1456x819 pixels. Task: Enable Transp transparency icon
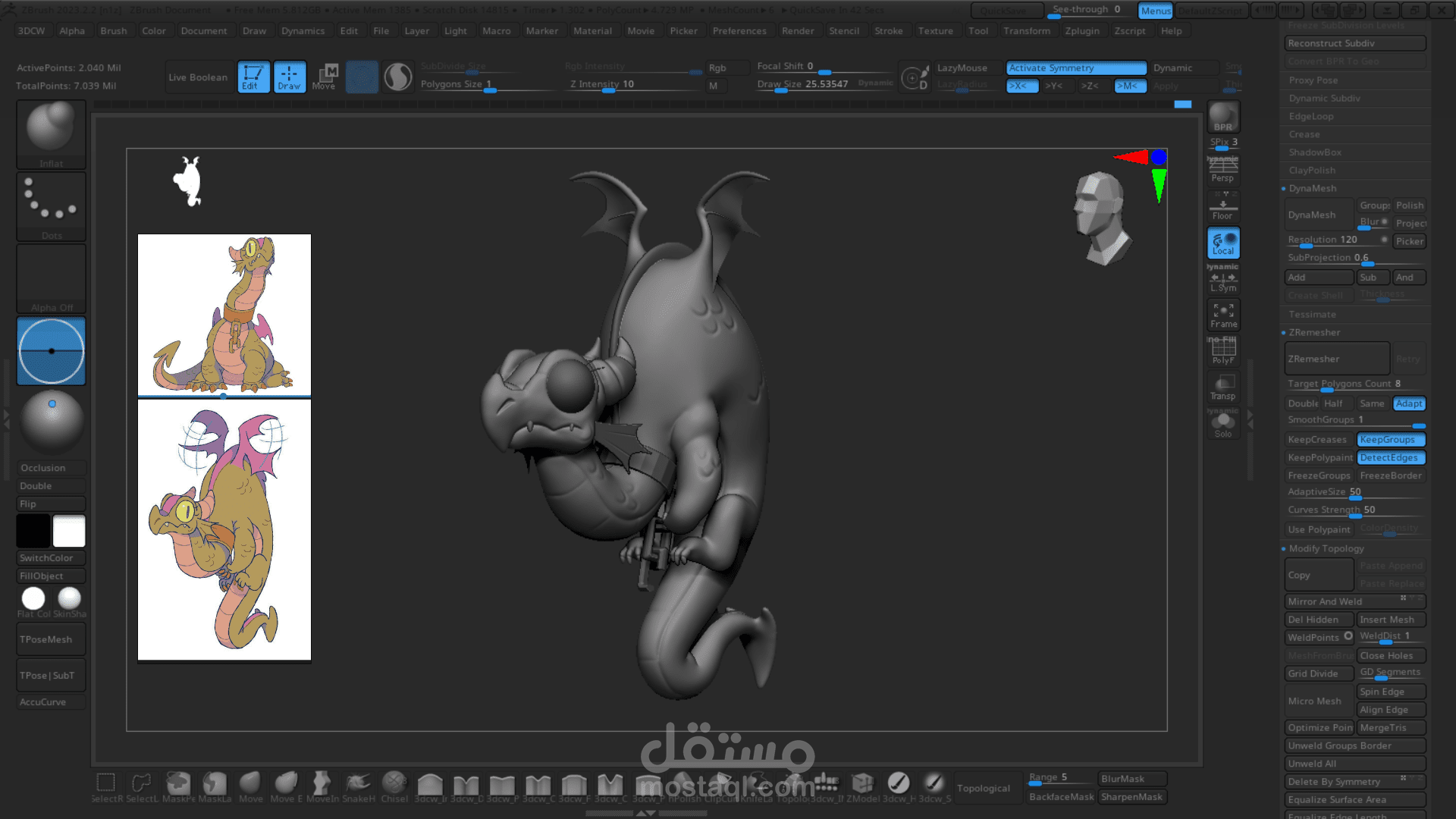pyautogui.click(x=1222, y=387)
